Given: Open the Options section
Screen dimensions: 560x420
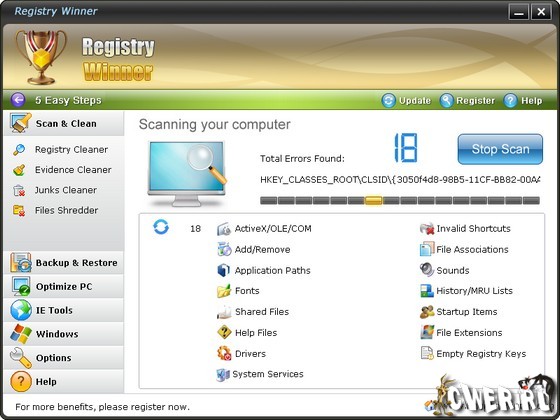Looking at the screenshot, I should point(64,358).
